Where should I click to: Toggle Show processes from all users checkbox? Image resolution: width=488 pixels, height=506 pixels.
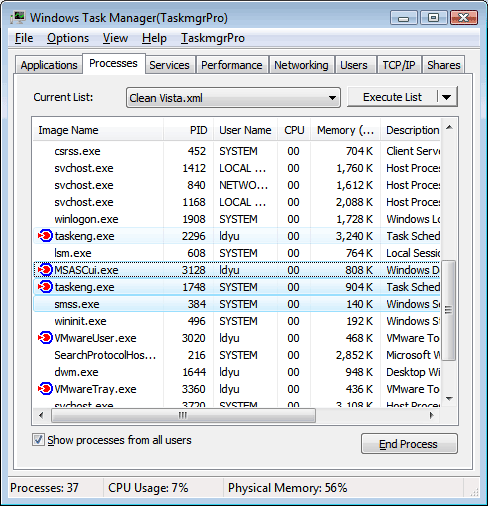(x=38, y=440)
